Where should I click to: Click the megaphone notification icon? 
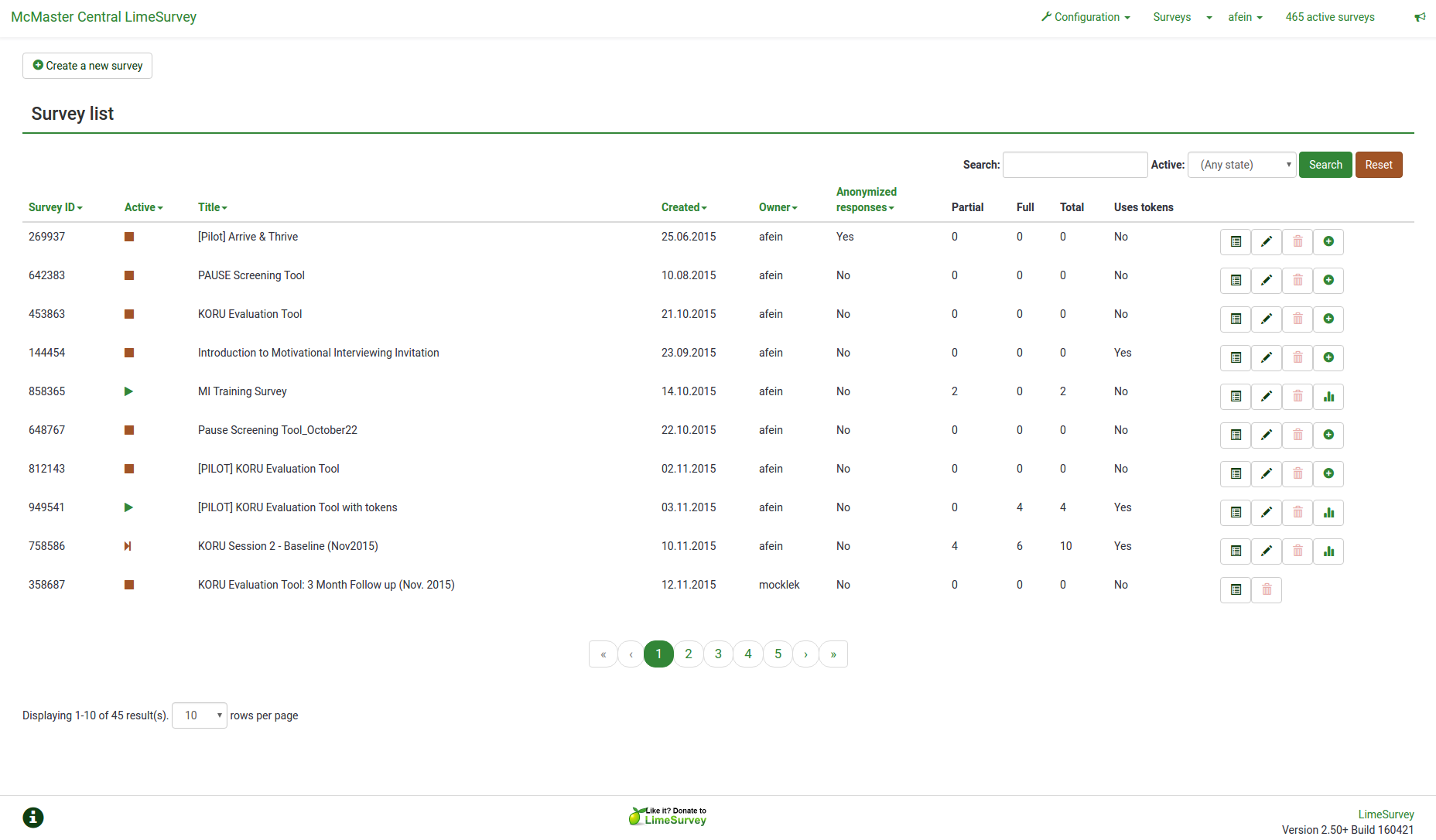[x=1420, y=17]
